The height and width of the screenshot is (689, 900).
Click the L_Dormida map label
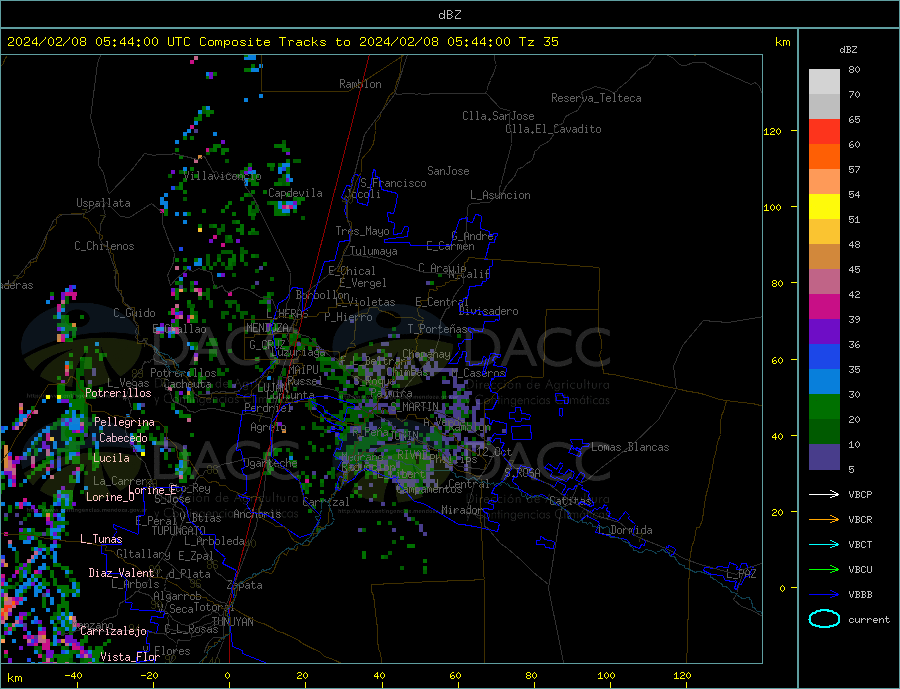[625, 530]
